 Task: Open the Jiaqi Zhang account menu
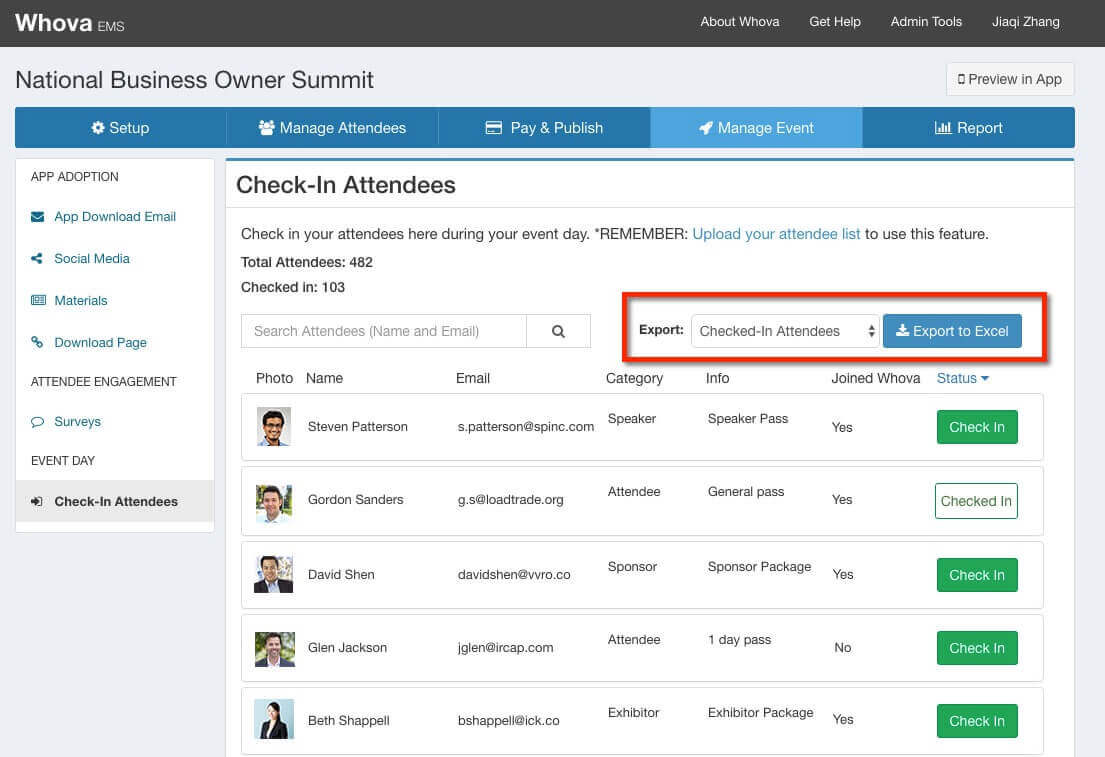click(x=1025, y=21)
